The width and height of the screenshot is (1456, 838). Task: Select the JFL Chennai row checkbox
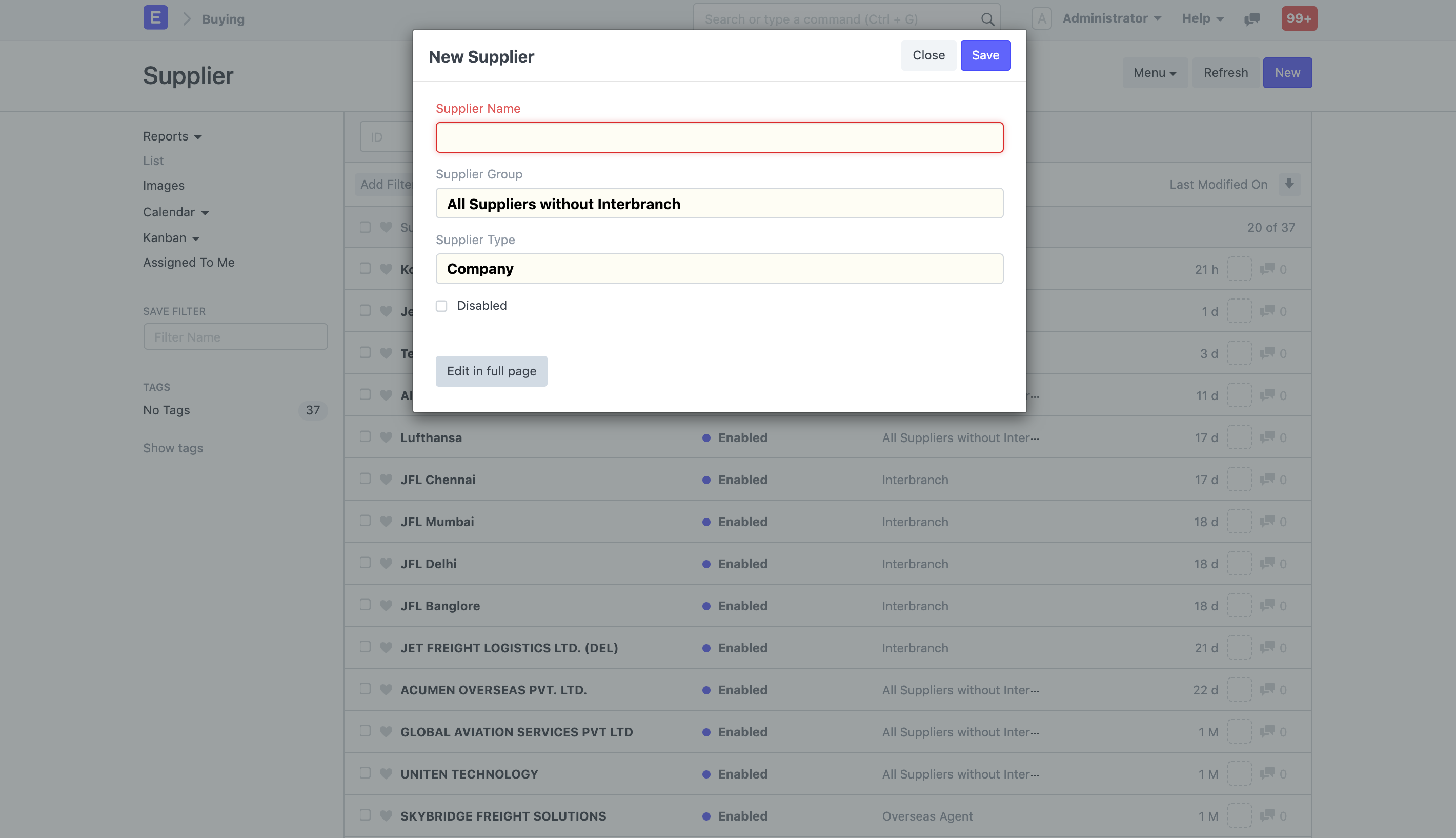click(x=365, y=478)
